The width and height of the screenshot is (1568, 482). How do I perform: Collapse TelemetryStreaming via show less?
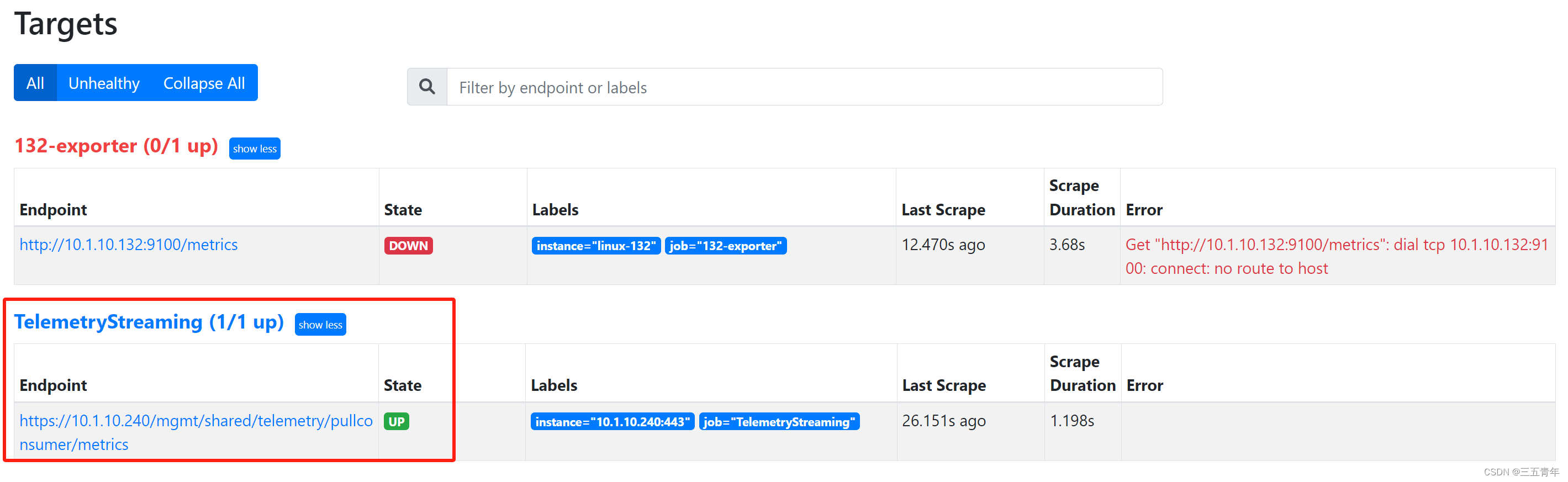click(x=320, y=325)
